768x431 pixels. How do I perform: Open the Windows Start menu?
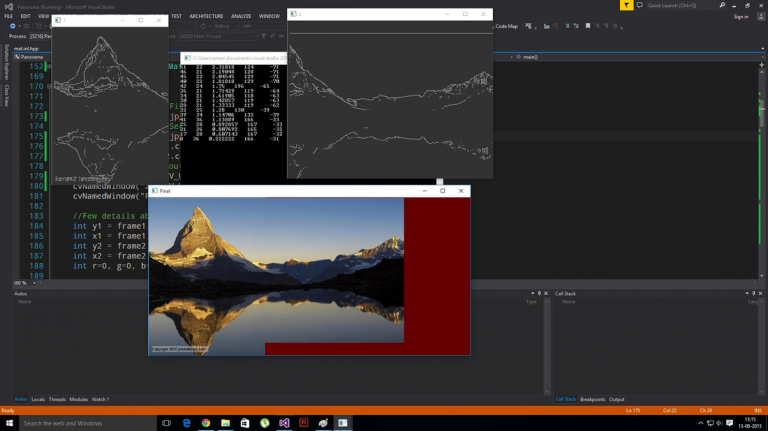(x=9, y=423)
